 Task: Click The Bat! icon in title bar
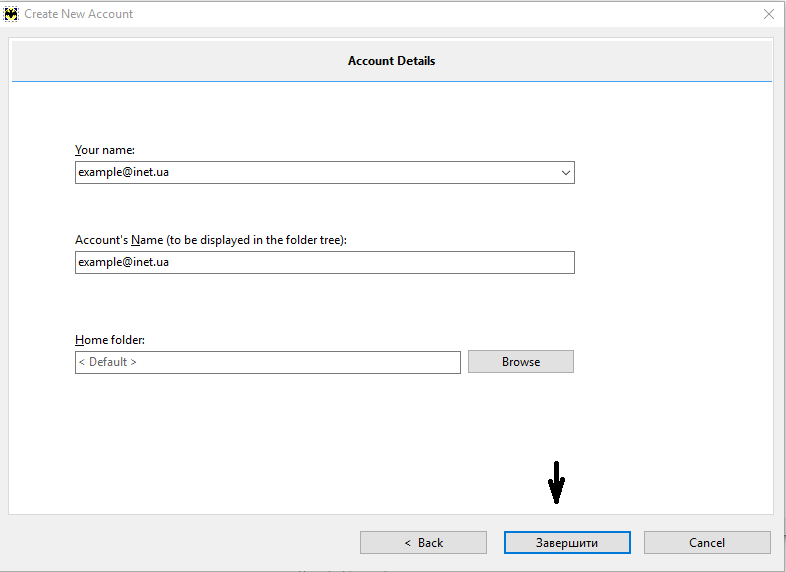pos(12,14)
